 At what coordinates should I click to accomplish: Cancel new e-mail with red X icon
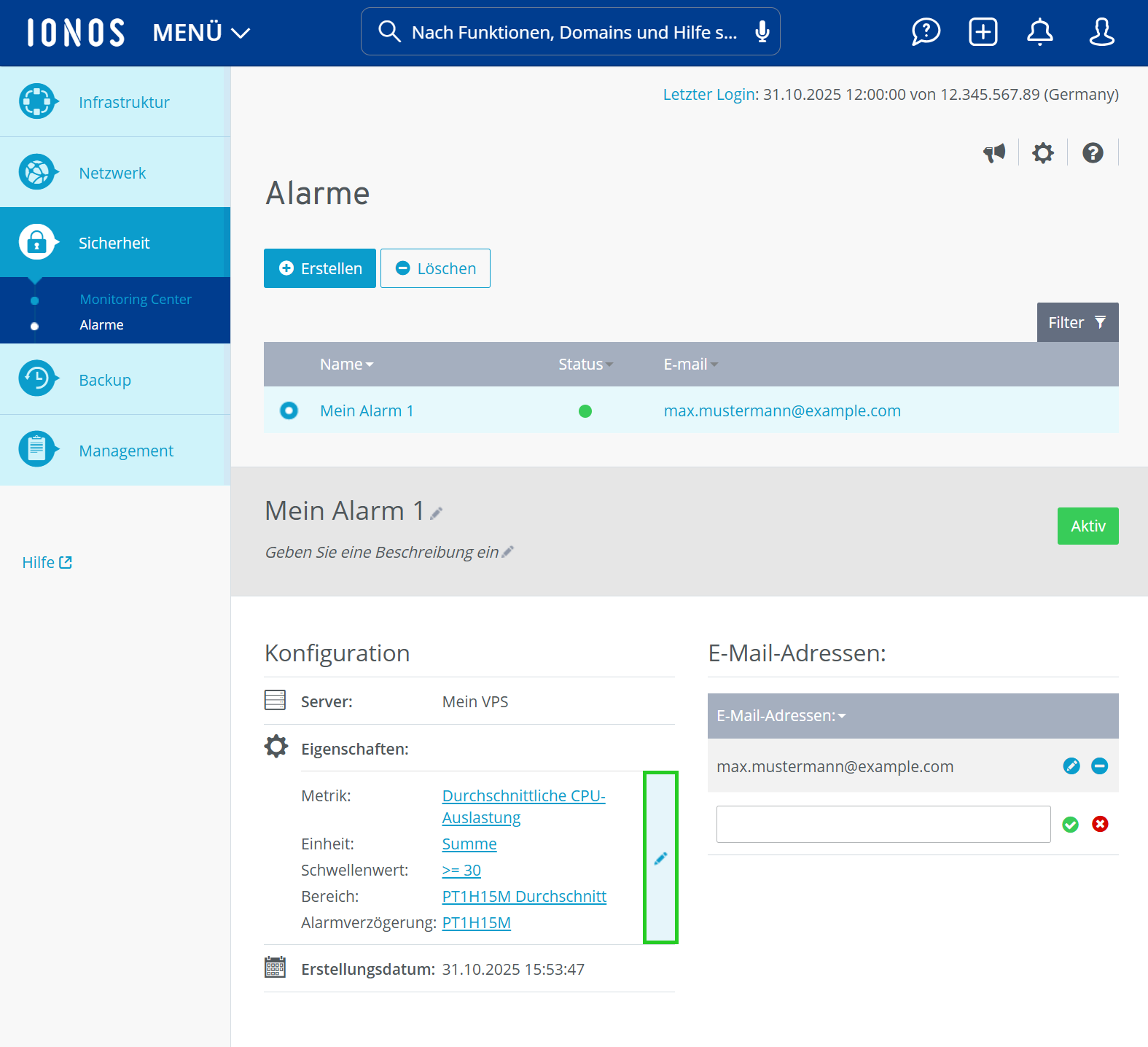(x=1101, y=824)
